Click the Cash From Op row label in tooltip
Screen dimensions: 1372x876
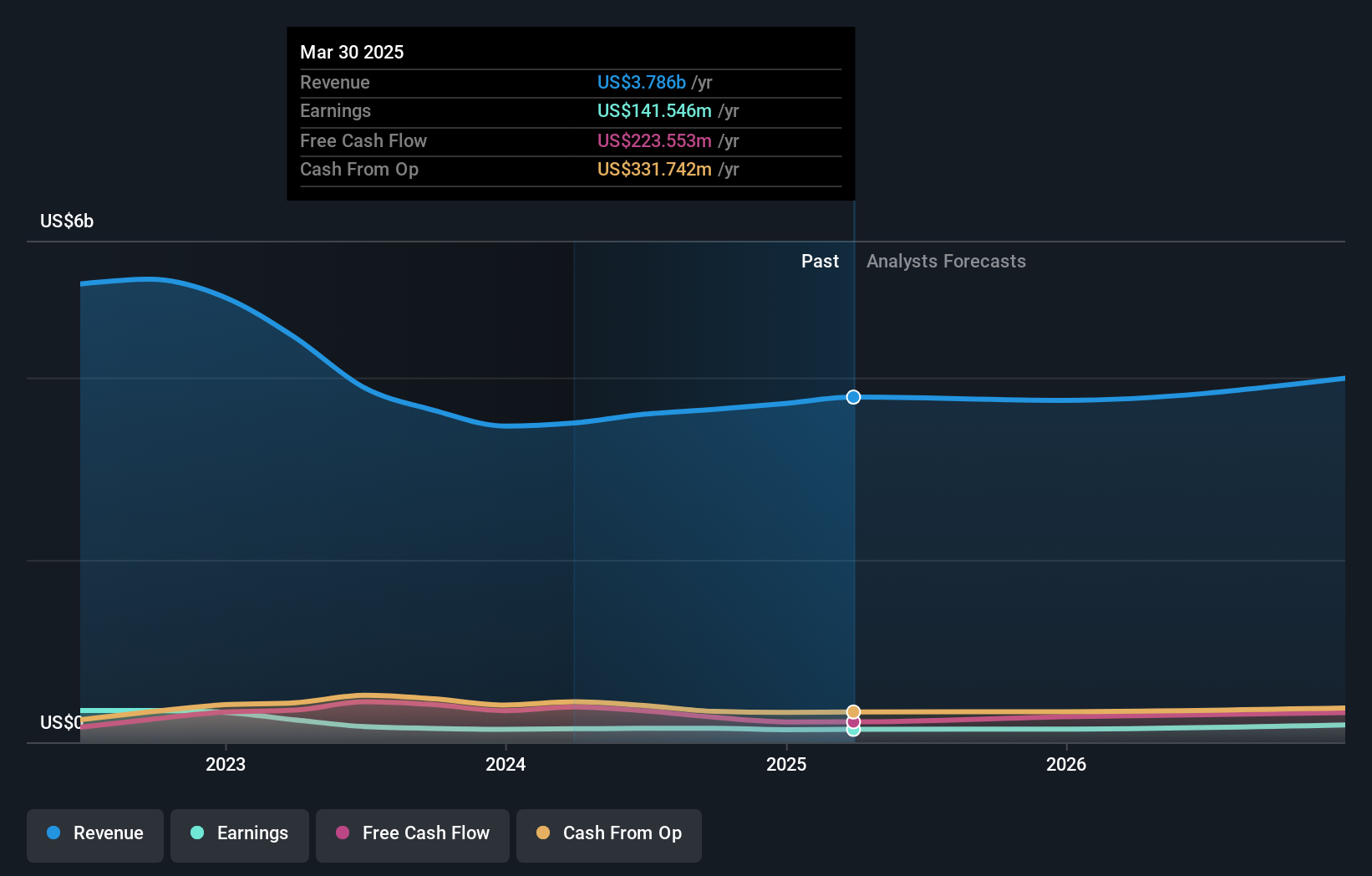tap(359, 170)
